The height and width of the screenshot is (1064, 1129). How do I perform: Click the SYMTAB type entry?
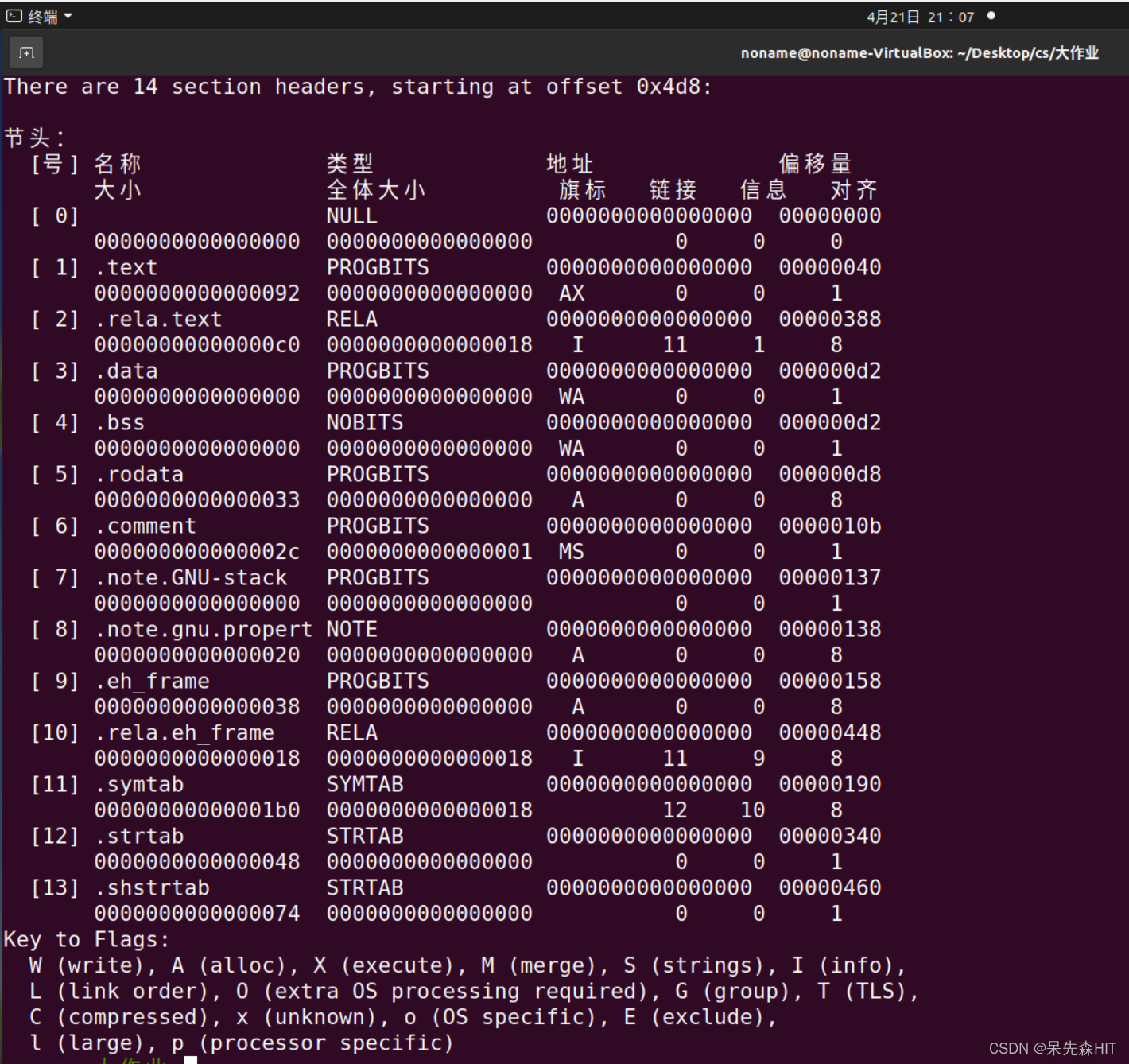point(365,785)
